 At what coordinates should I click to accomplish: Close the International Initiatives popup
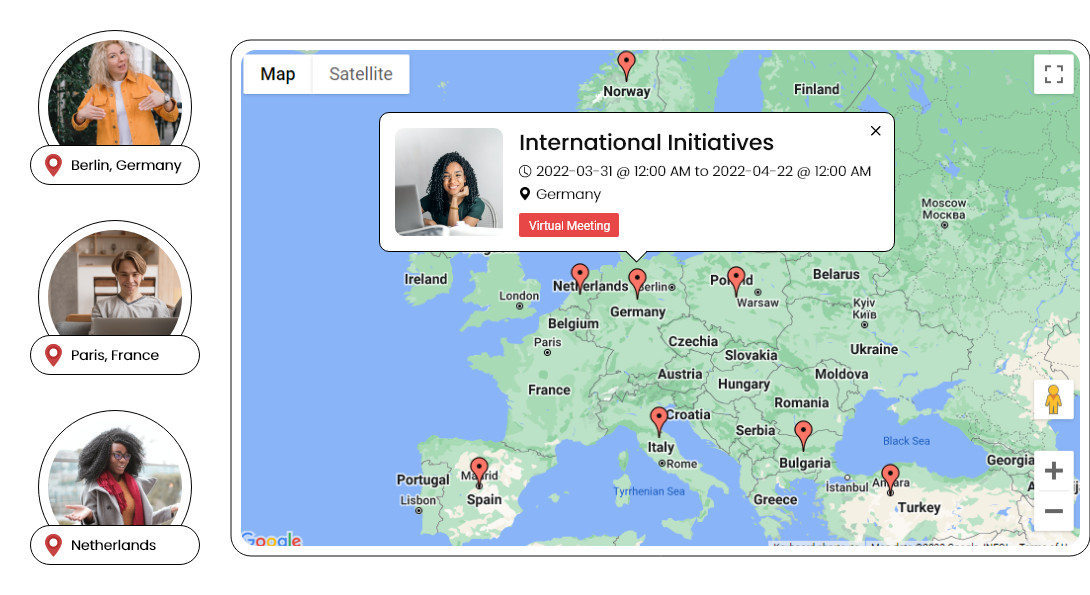click(875, 130)
